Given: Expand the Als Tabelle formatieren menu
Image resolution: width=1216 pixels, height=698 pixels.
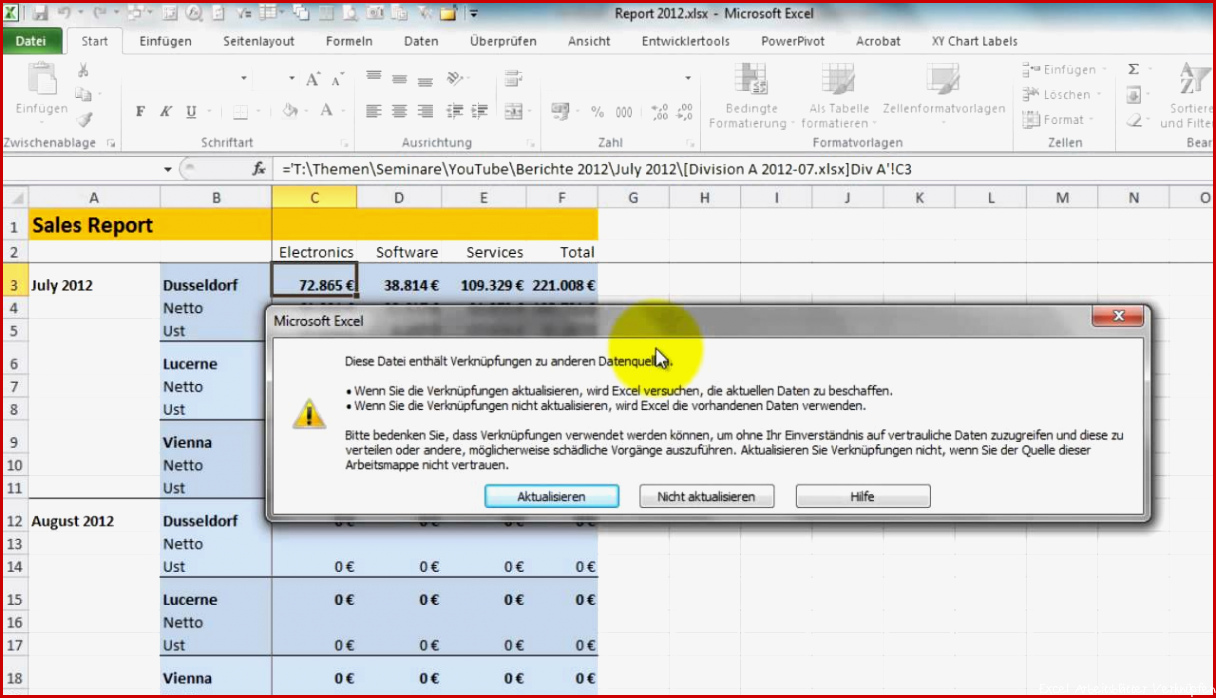Looking at the screenshot, I should (x=838, y=97).
